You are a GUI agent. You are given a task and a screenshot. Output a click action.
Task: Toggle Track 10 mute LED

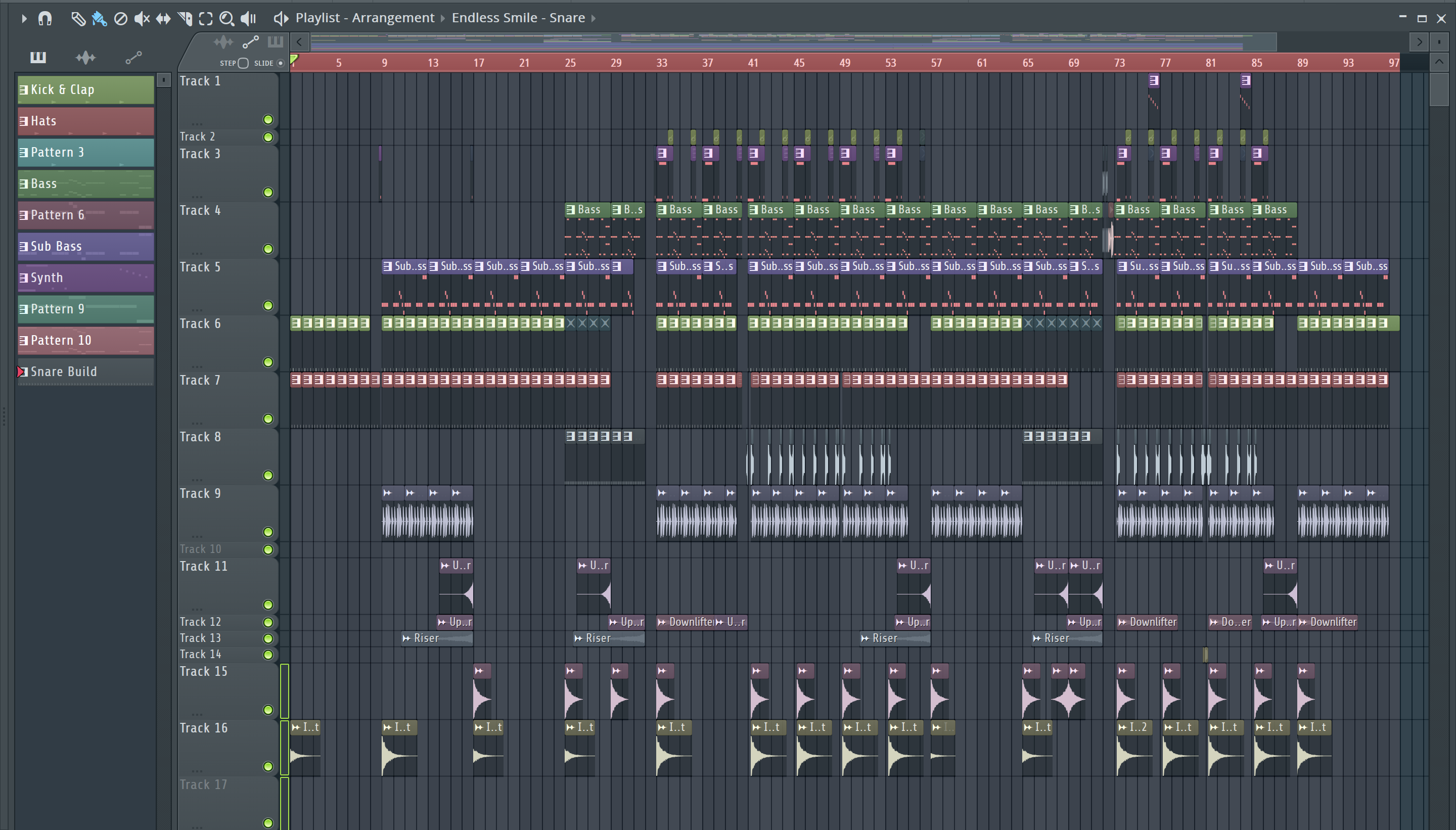268,550
